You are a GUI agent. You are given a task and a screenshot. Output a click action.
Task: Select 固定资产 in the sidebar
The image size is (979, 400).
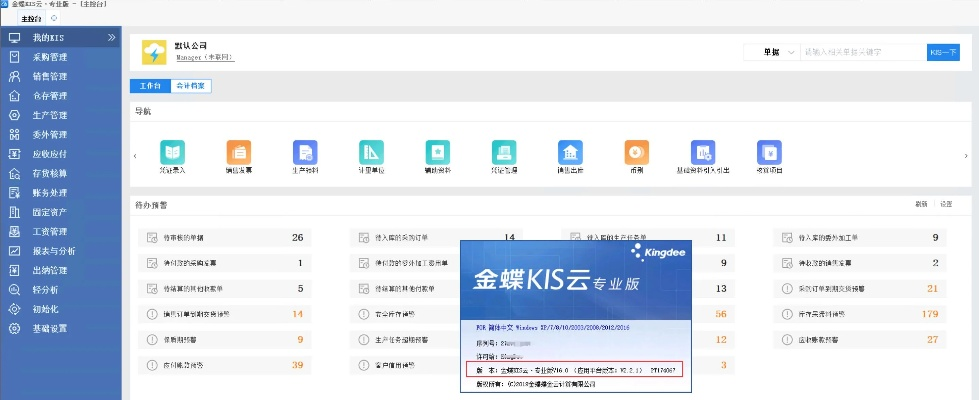50,212
